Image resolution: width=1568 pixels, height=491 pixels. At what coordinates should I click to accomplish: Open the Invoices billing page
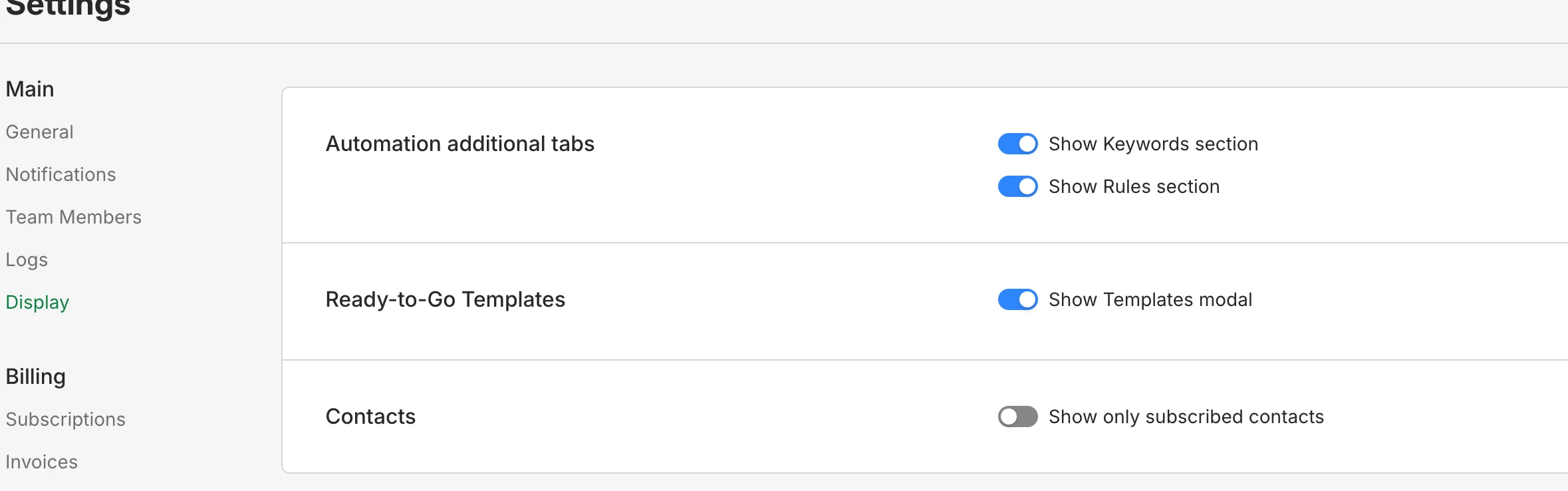[x=41, y=462]
